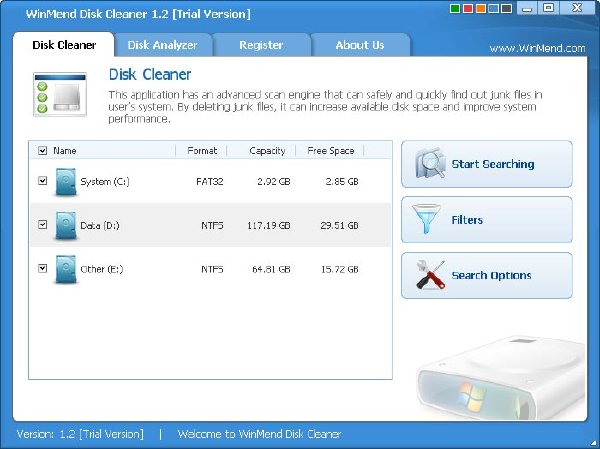Close the WinMend Disk Cleaner window
The height and width of the screenshot is (449, 600).
pyautogui.click(x=577, y=8)
